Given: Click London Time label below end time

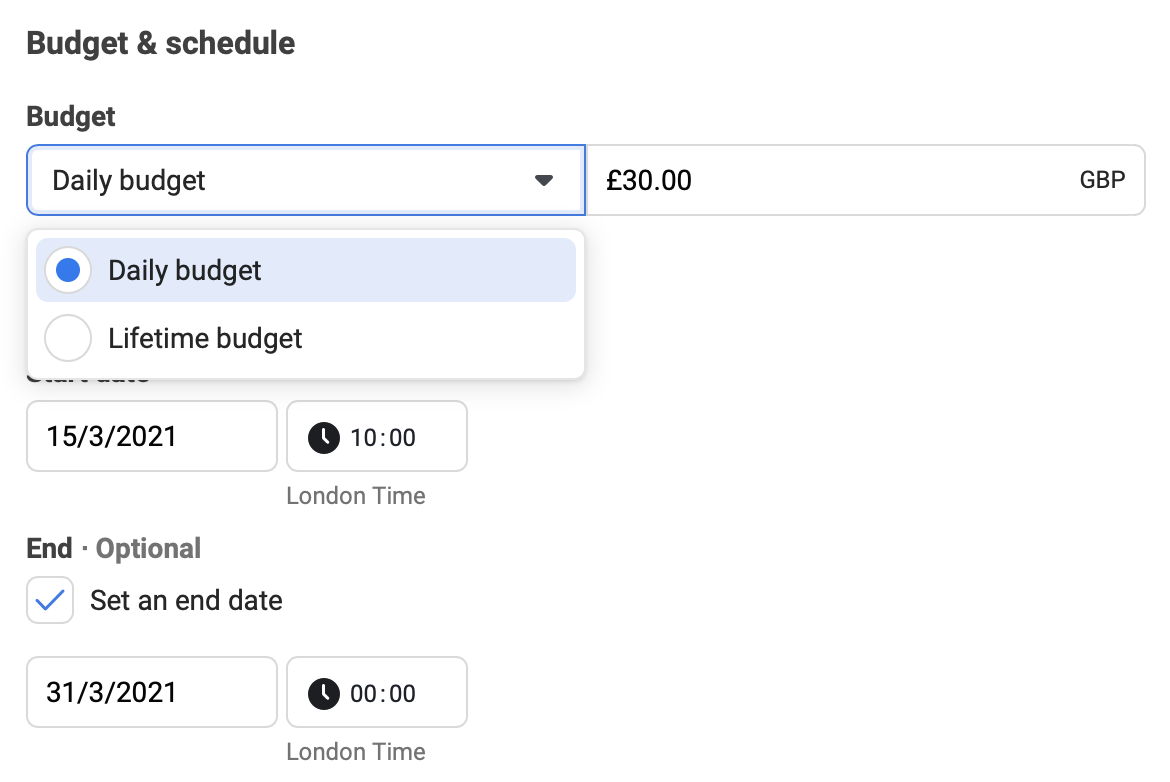Looking at the screenshot, I should pos(355,752).
